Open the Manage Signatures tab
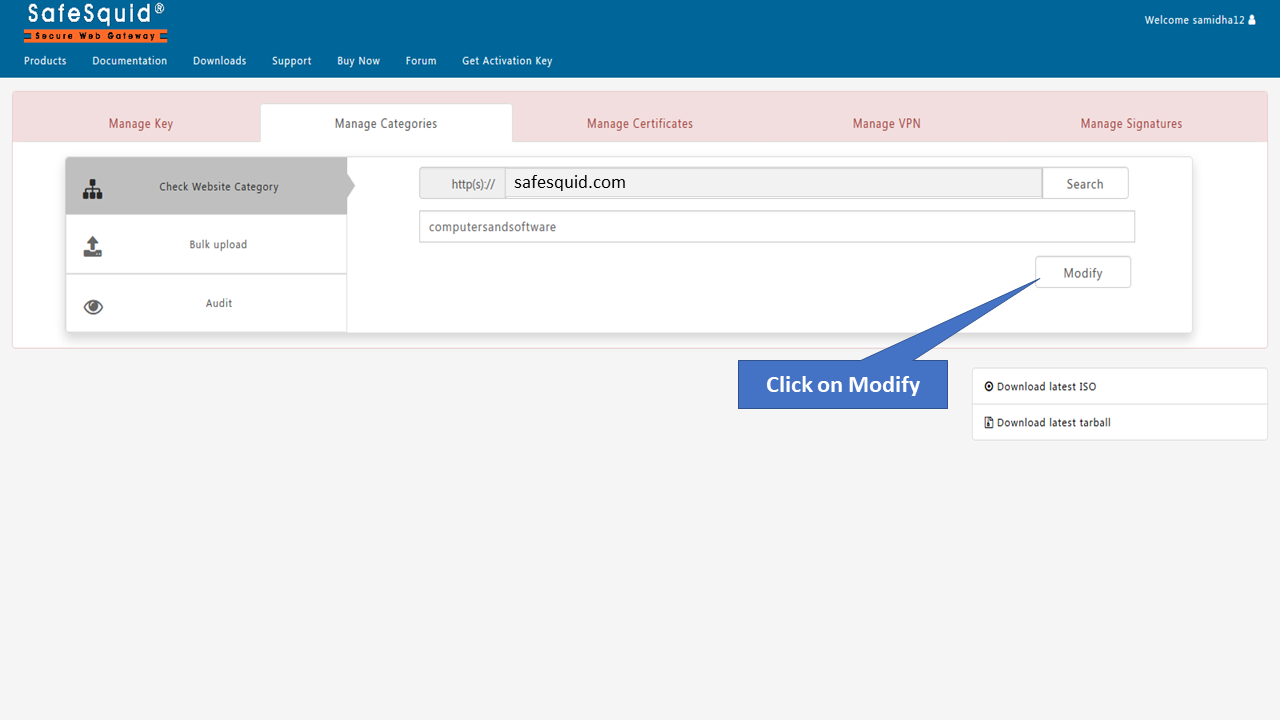1280x720 pixels. [1131, 124]
